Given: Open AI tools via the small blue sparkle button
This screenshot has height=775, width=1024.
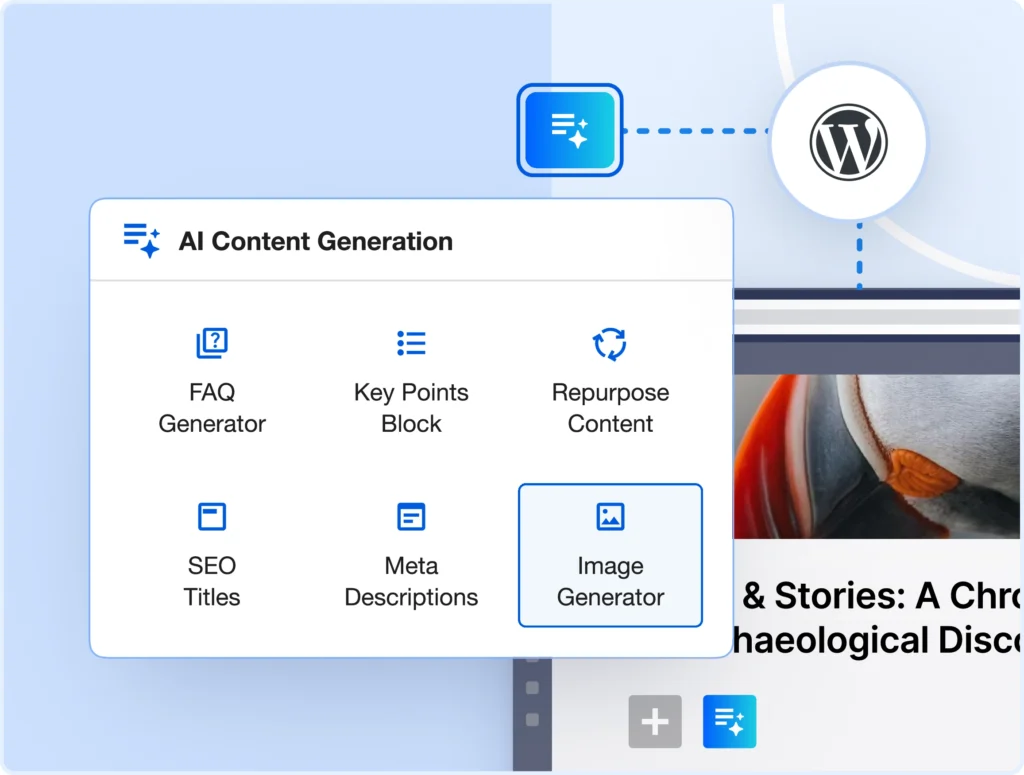Looking at the screenshot, I should (x=730, y=722).
